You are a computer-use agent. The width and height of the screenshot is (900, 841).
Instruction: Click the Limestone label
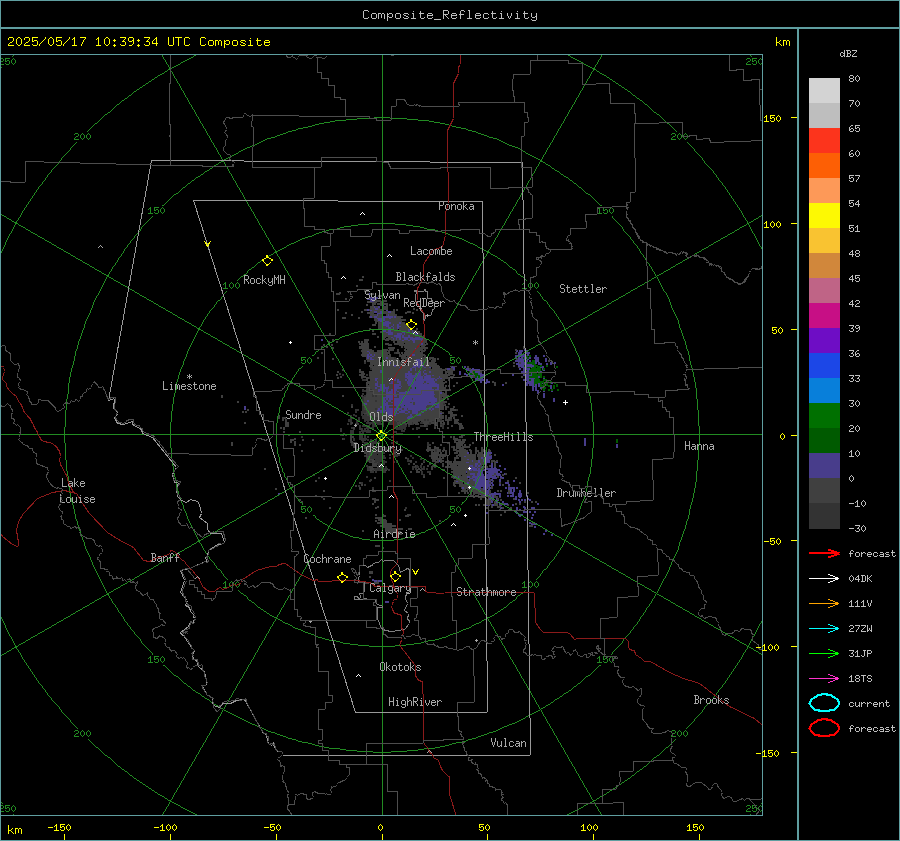[x=189, y=386]
